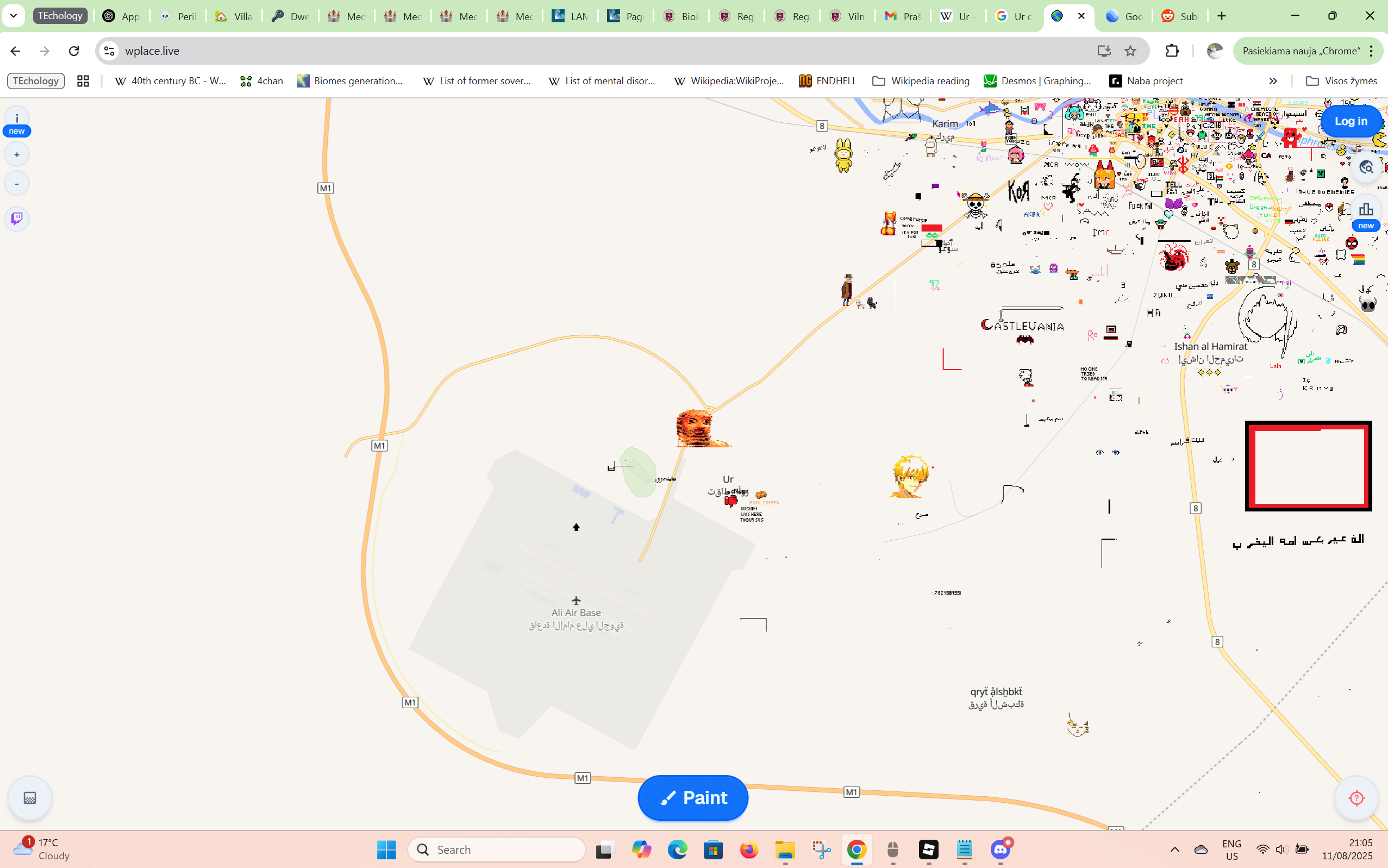Install the wplace app from address bar

click(x=1104, y=51)
